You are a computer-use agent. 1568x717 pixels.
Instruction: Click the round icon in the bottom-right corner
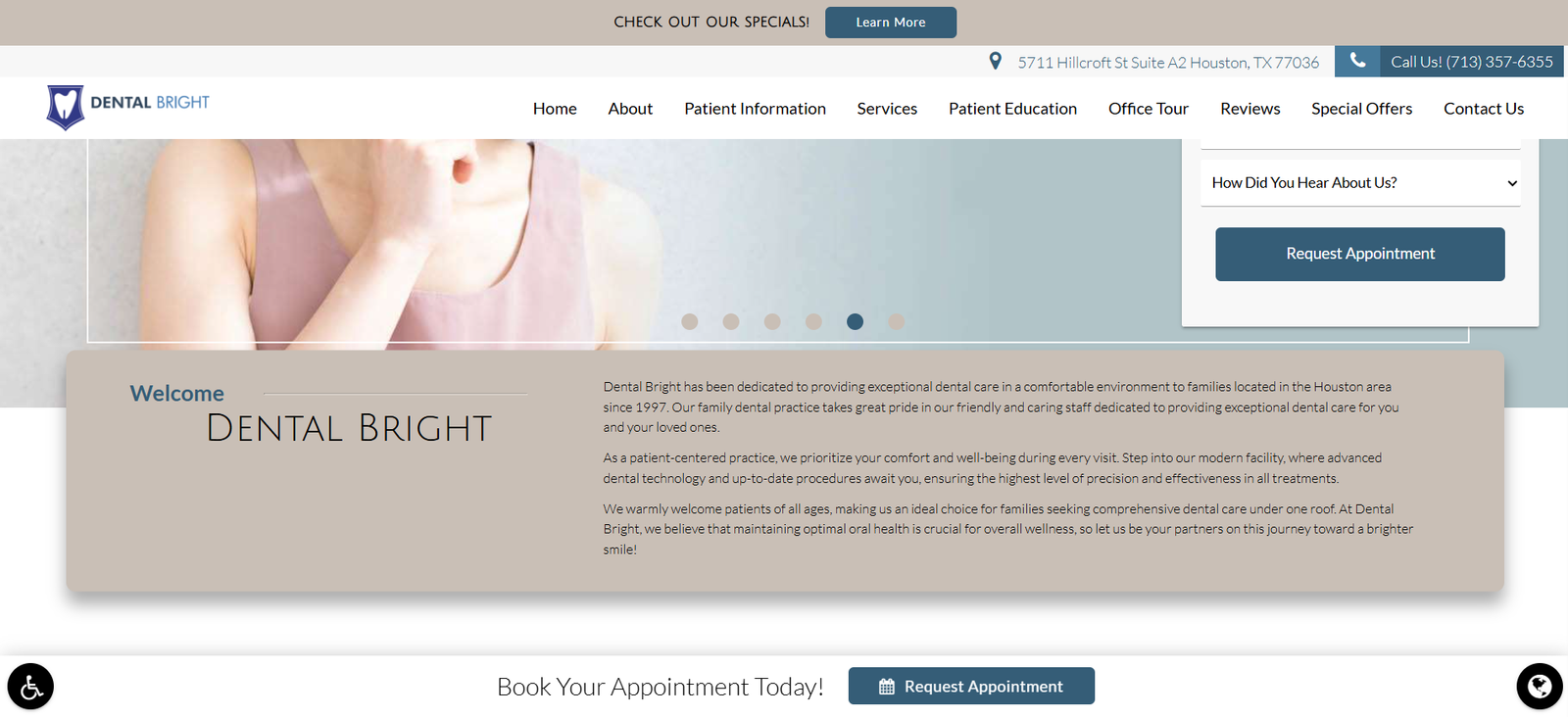point(1540,687)
